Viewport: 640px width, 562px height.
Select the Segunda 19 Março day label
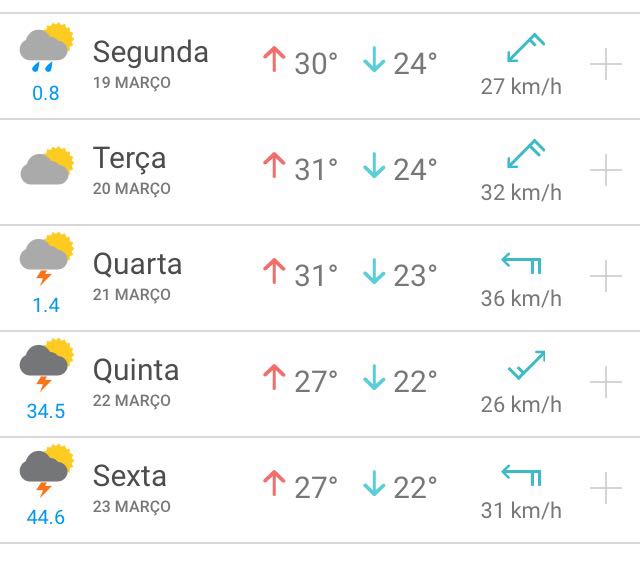150,63
